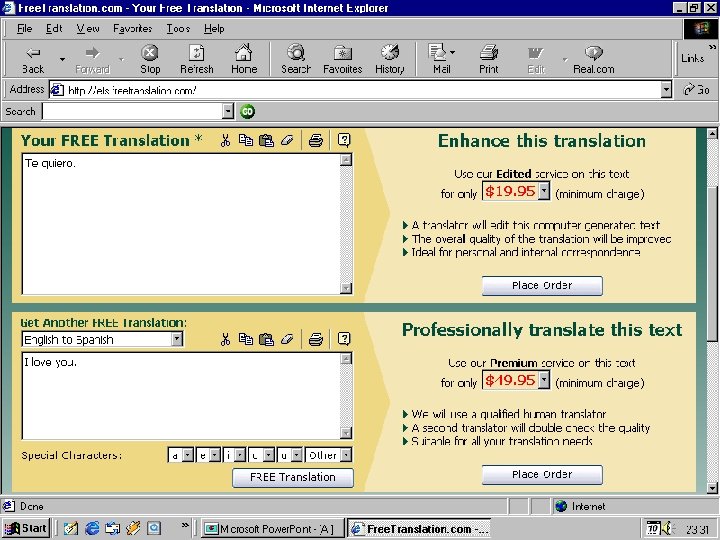Erase text in Your FREE Translation panel
Screen dimensions: 720x540
click(287, 141)
